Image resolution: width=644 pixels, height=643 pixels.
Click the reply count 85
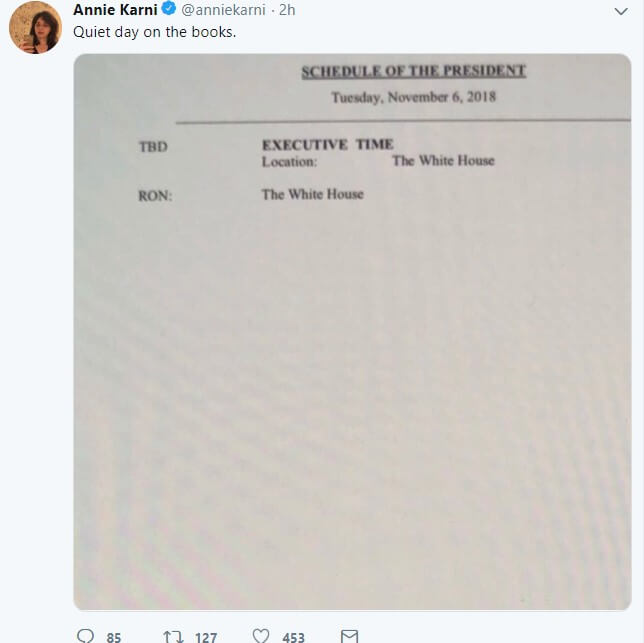(113, 637)
